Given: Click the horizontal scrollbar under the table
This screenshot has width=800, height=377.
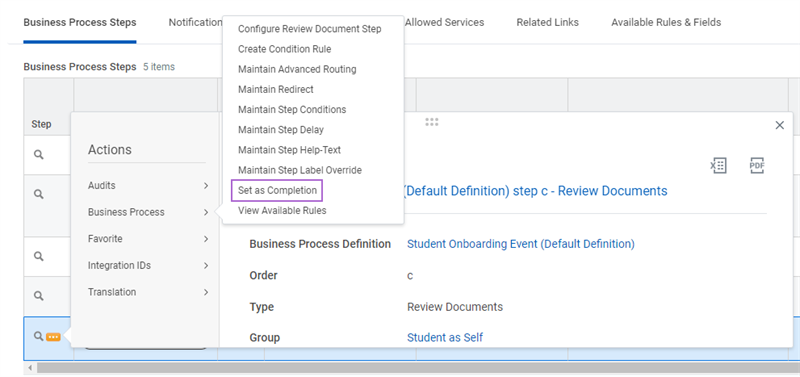Looking at the screenshot, I should click(x=417, y=367).
